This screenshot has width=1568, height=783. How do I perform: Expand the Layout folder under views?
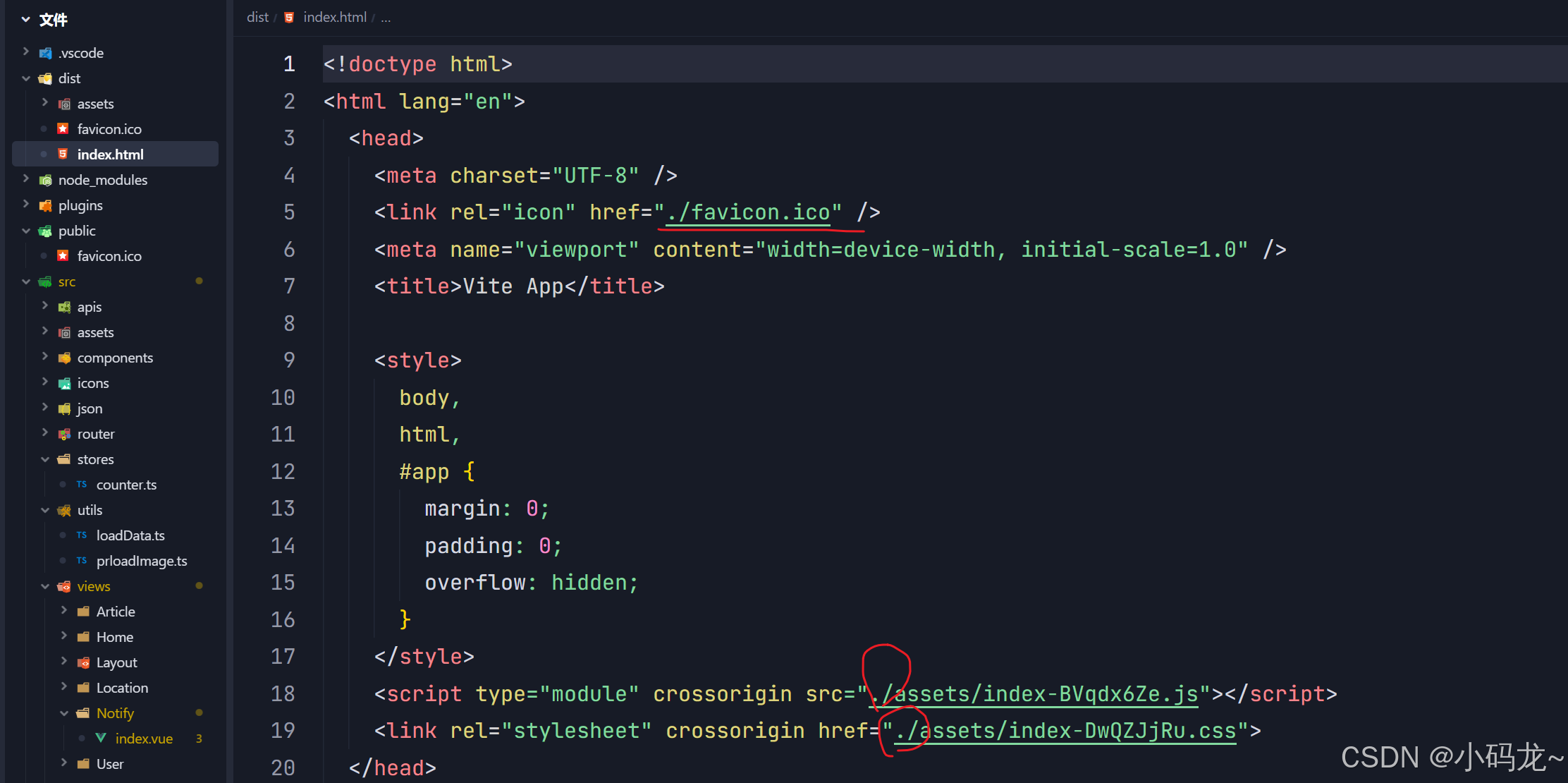64,662
